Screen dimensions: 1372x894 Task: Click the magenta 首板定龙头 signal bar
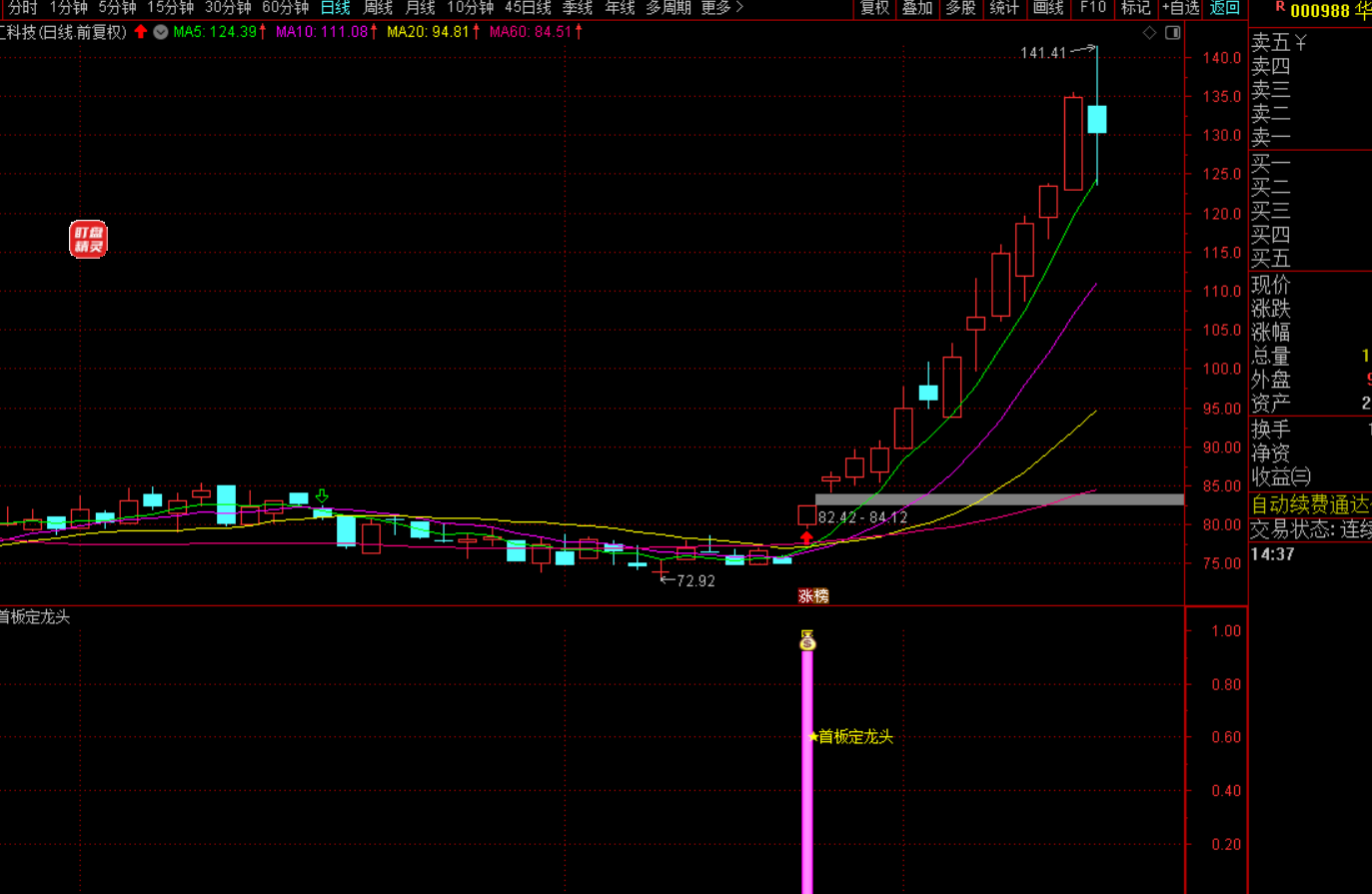[807, 779]
